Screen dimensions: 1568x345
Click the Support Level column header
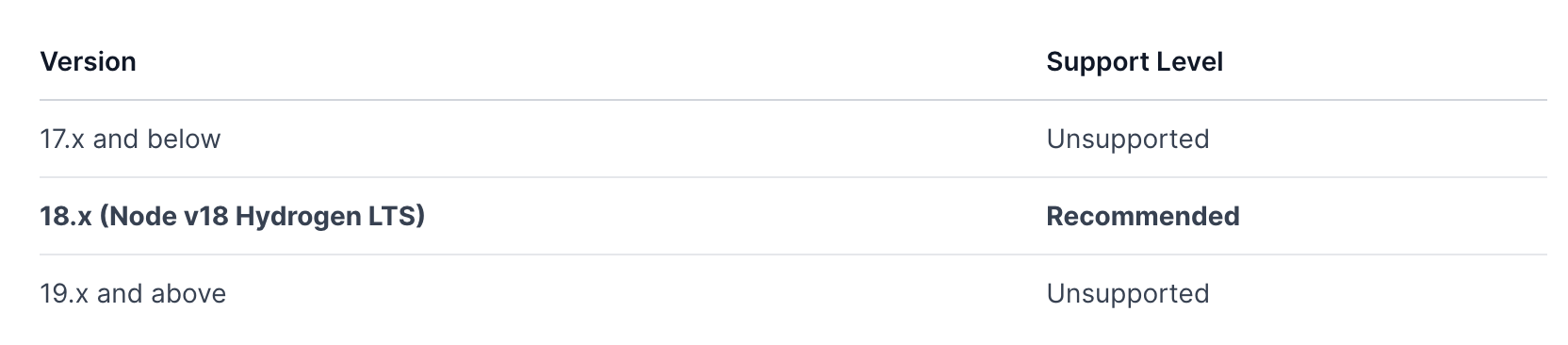click(x=1135, y=62)
